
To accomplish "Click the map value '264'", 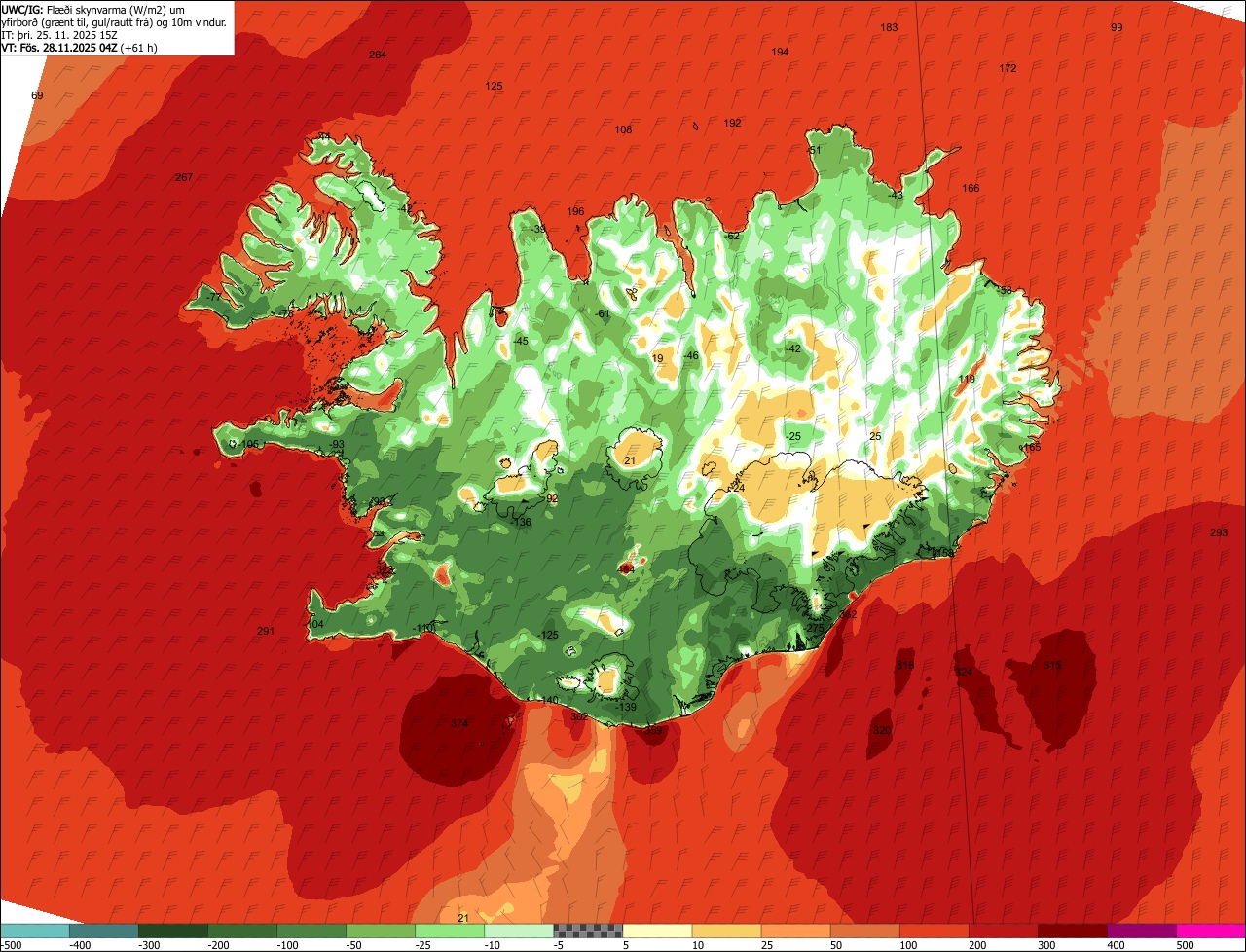I will point(378,55).
